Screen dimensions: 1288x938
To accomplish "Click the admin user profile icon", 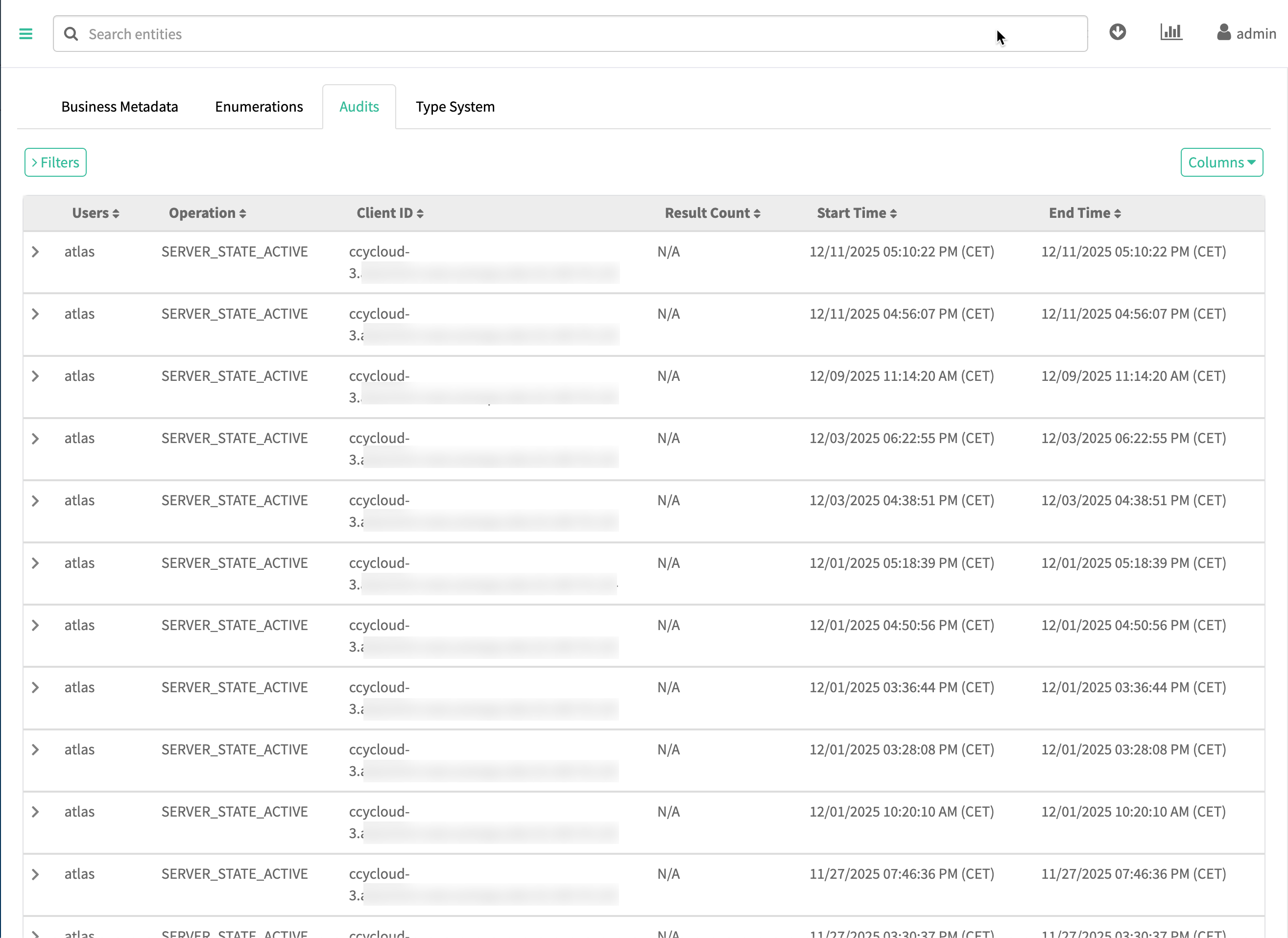I will 1223,32.
